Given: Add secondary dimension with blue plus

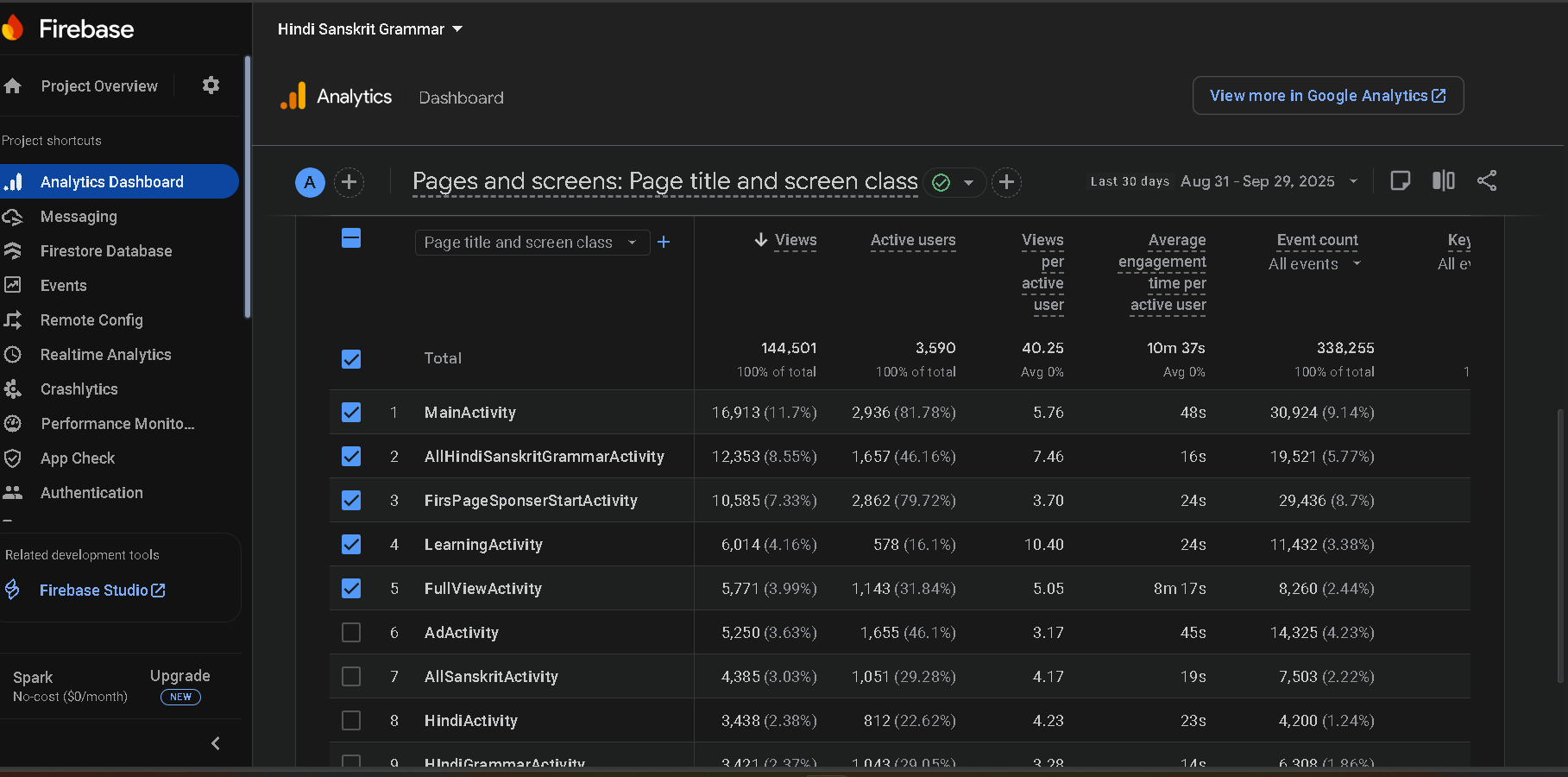Looking at the screenshot, I should 664,243.
